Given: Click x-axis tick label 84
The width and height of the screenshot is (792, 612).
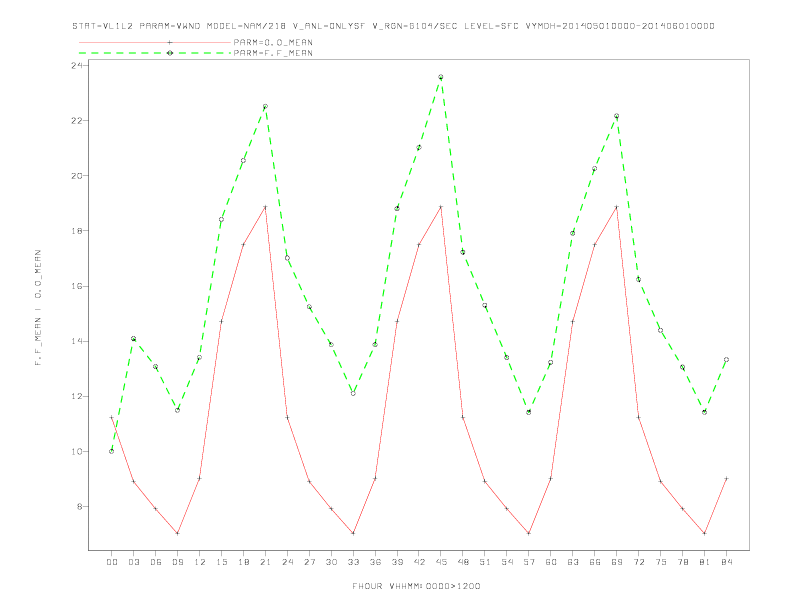Looking at the screenshot, I should [727, 562].
